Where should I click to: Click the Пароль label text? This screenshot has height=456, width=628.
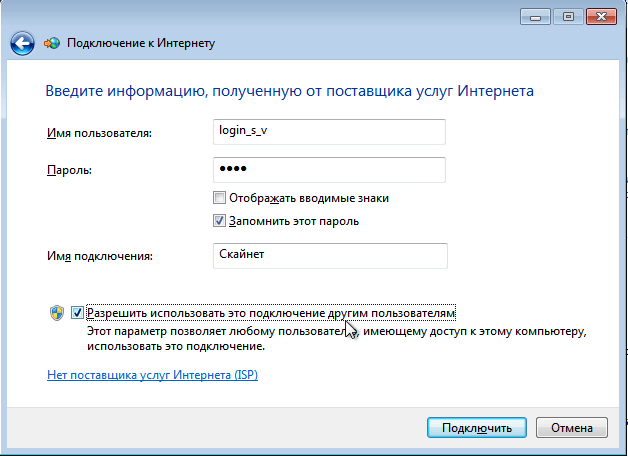coord(69,171)
